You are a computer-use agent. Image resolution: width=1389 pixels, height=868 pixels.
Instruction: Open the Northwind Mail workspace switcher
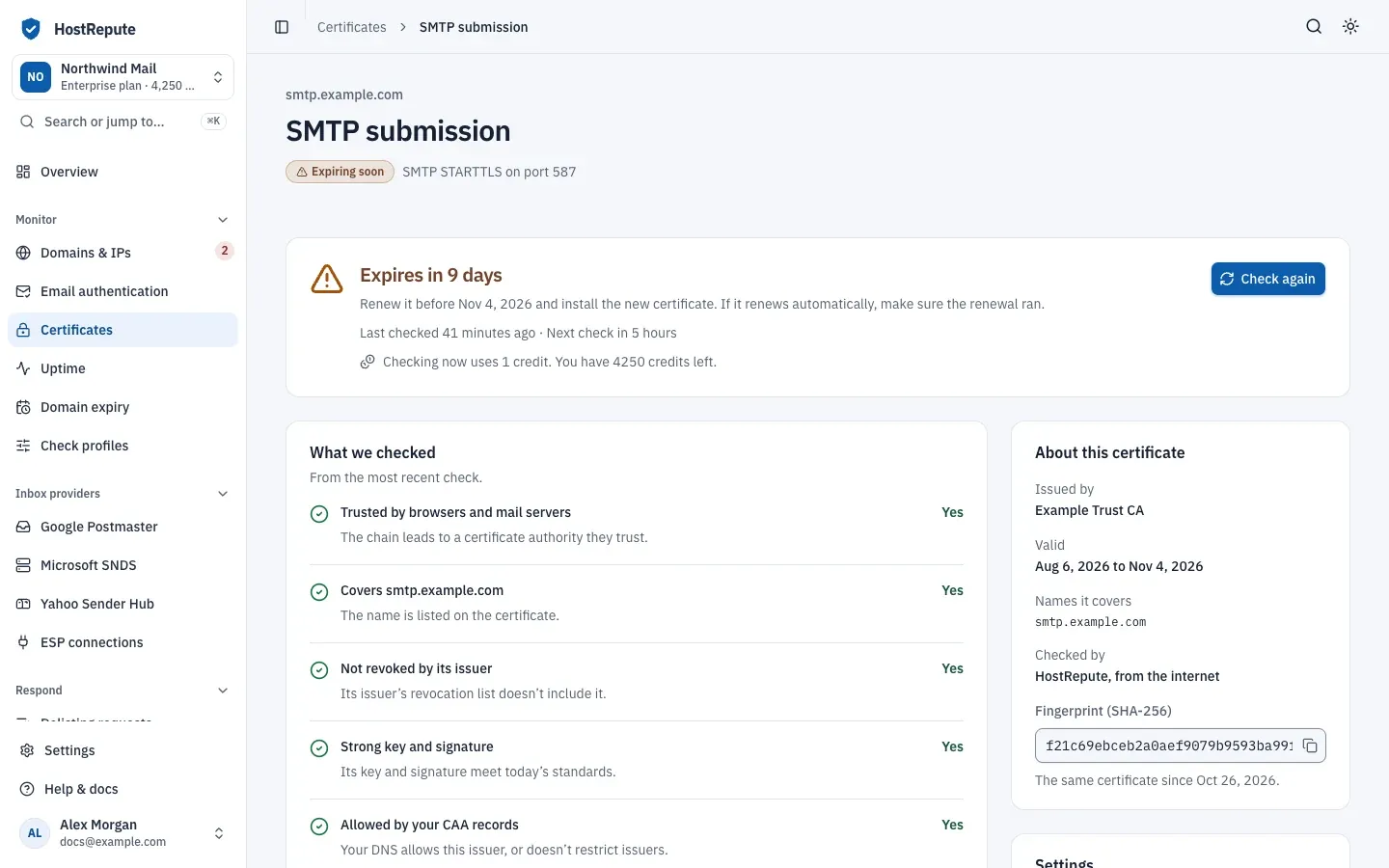click(x=123, y=77)
